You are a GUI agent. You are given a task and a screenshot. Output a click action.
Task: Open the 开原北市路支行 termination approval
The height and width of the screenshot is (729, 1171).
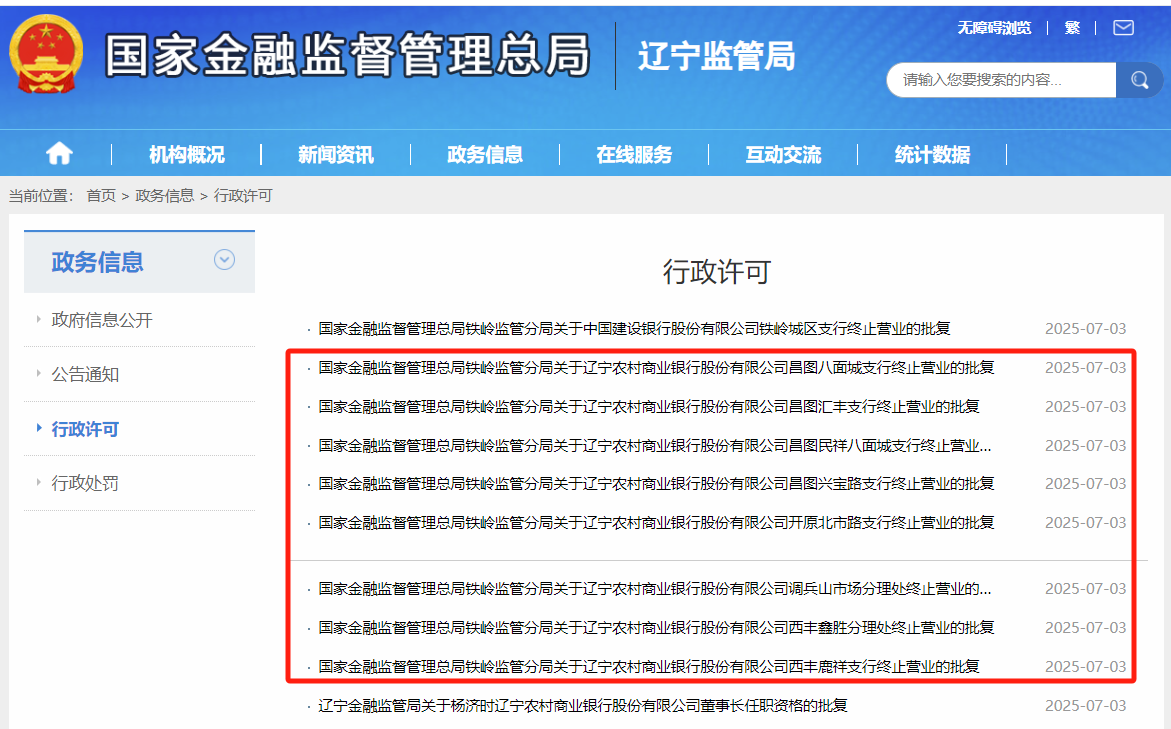point(656,523)
